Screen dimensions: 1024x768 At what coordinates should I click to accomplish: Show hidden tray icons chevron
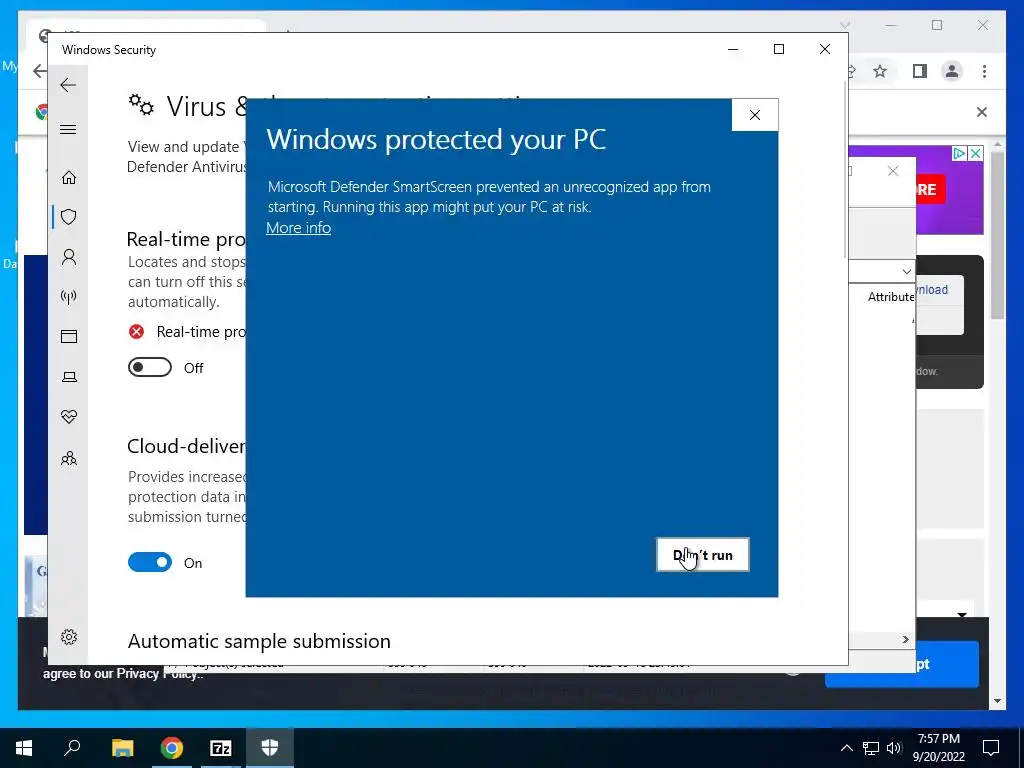(846, 748)
